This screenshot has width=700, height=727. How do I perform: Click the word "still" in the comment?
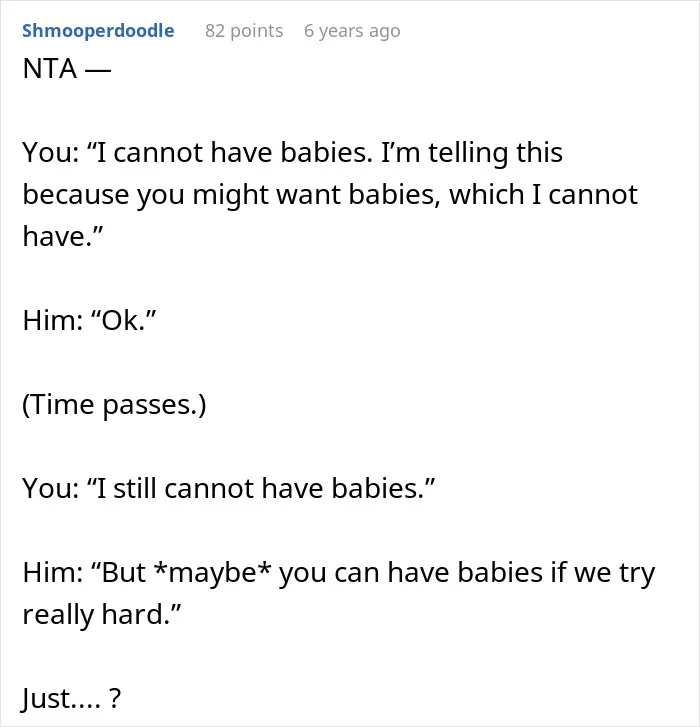click(x=135, y=488)
